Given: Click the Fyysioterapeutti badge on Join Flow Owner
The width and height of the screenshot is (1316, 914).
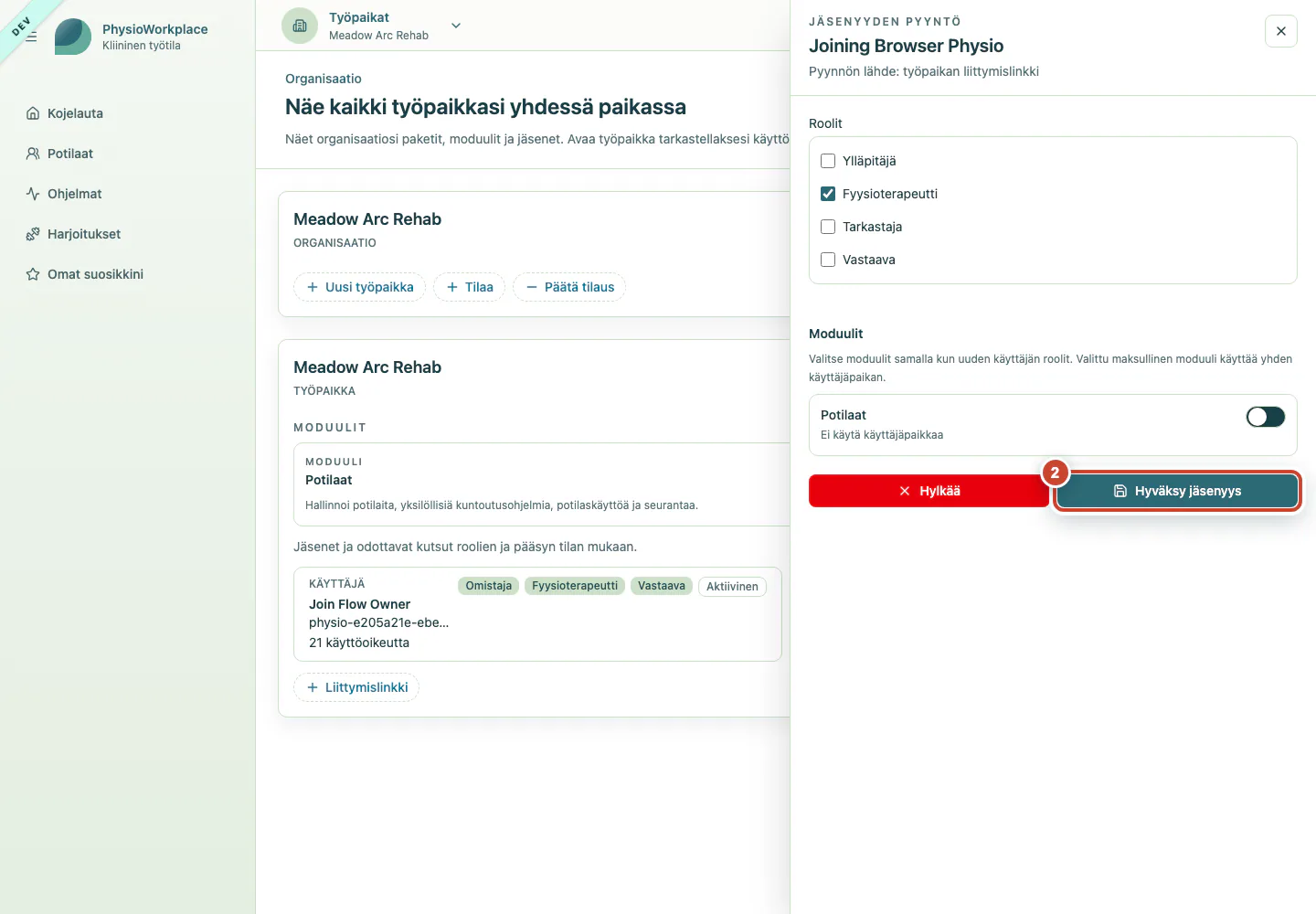Looking at the screenshot, I should (575, 586).
